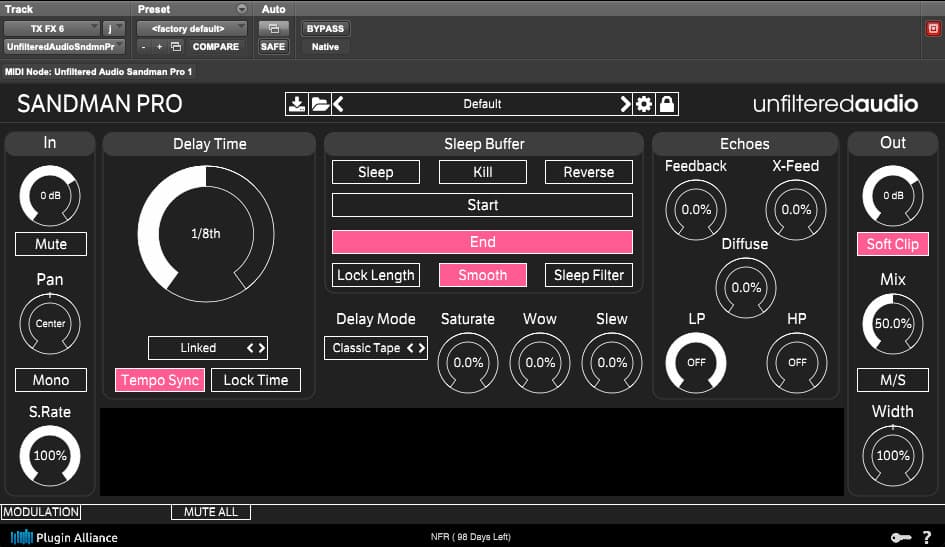Click the output gain 0 dB knob
Image resolution: width=945 pixels, height=547 pixels.
(893, 196)
